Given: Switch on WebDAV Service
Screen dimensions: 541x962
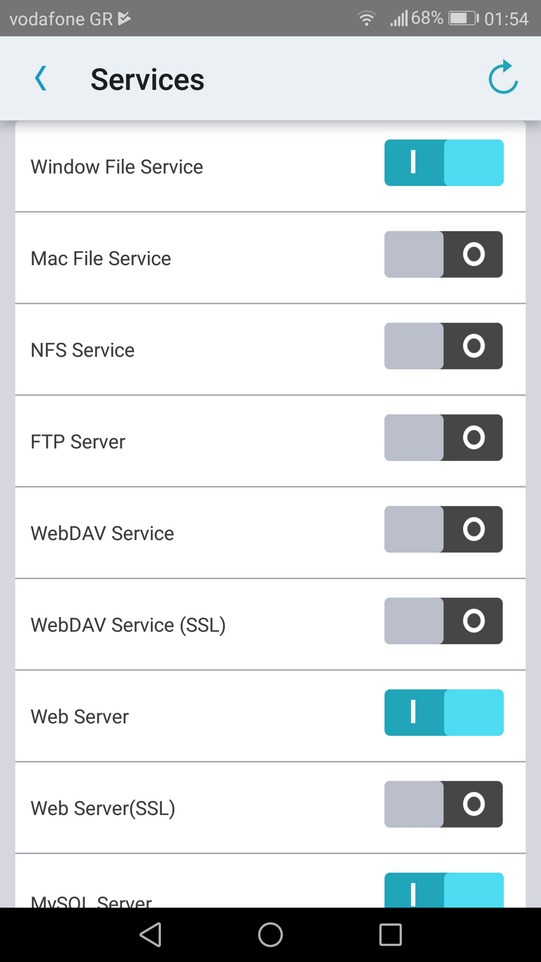Looking at the screenshot, I should (x=443, y=529).
